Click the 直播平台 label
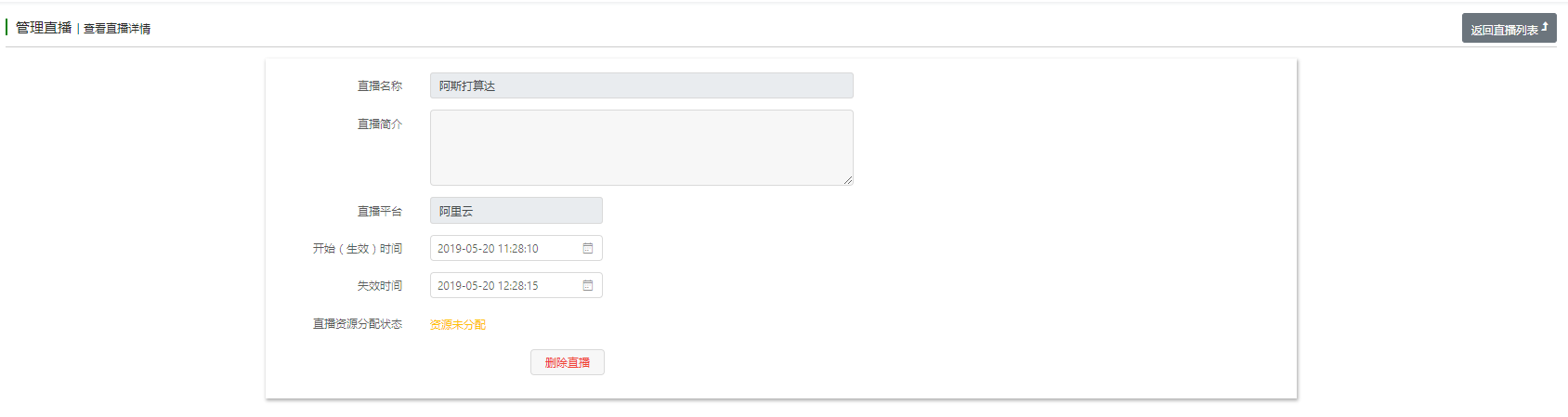Image resolution: width=1568 pixels, height=417 pixels. click(380, 211)
